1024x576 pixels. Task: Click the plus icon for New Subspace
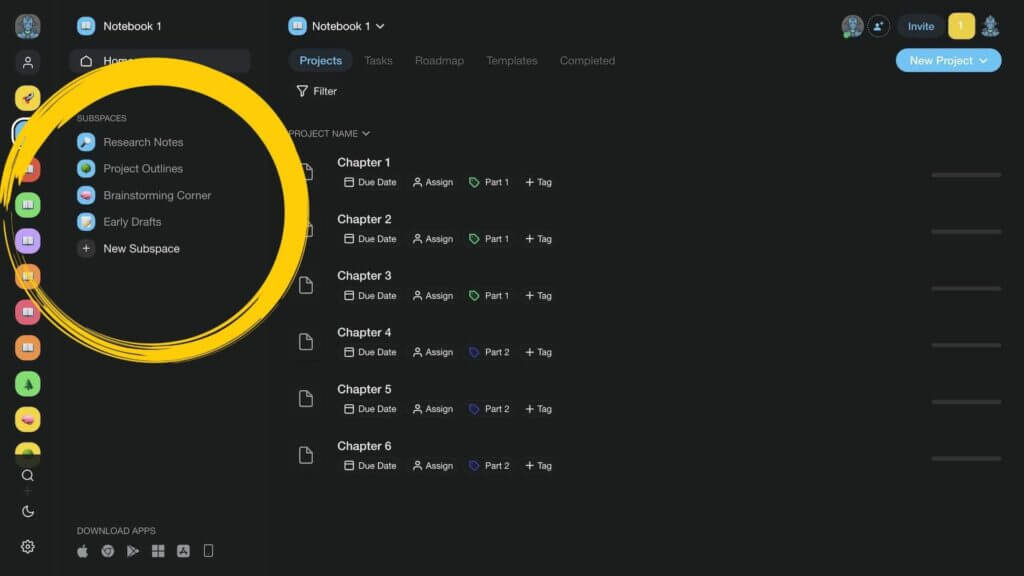[87, 248]
